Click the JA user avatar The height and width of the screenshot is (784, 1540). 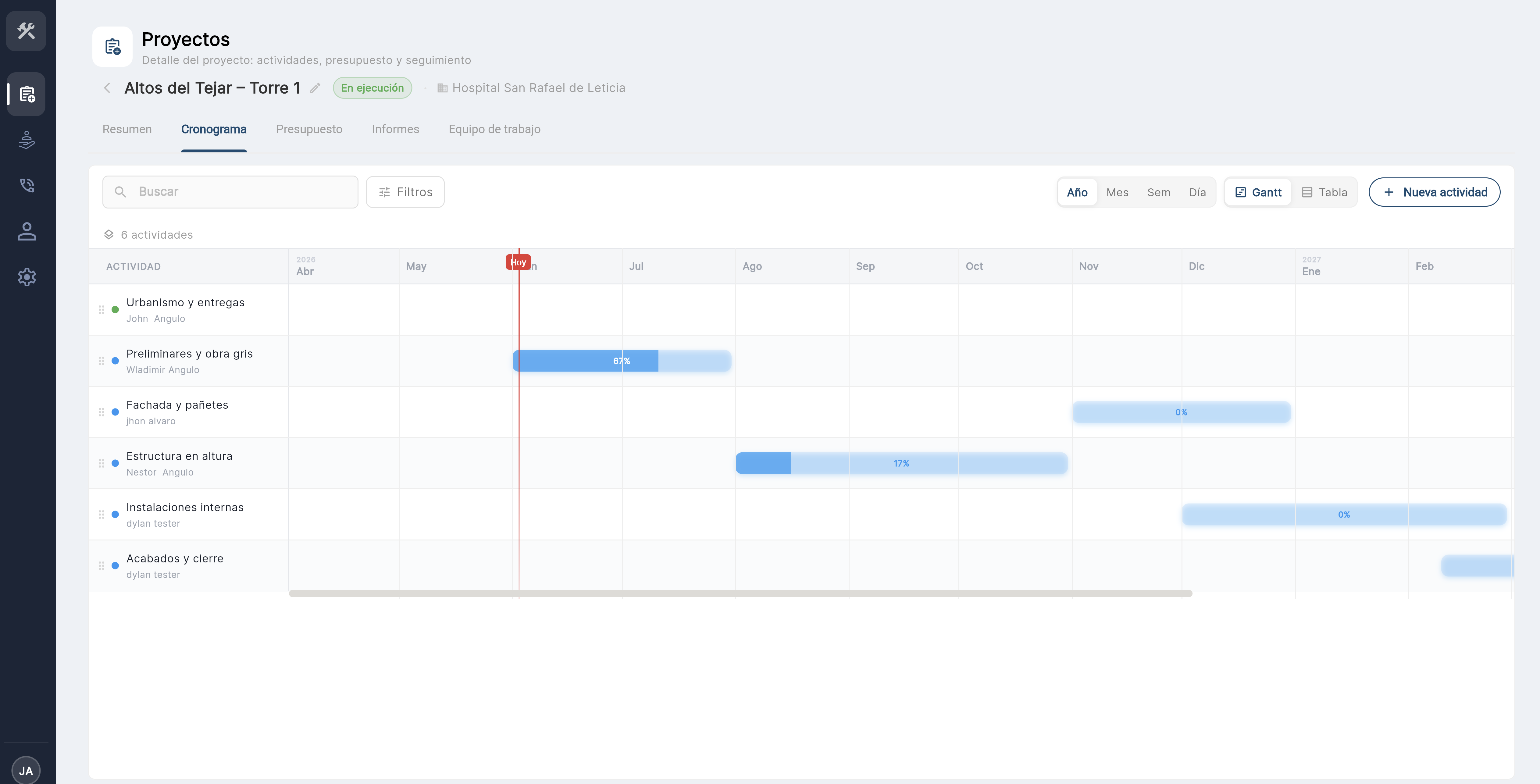(x=26, y=770)
